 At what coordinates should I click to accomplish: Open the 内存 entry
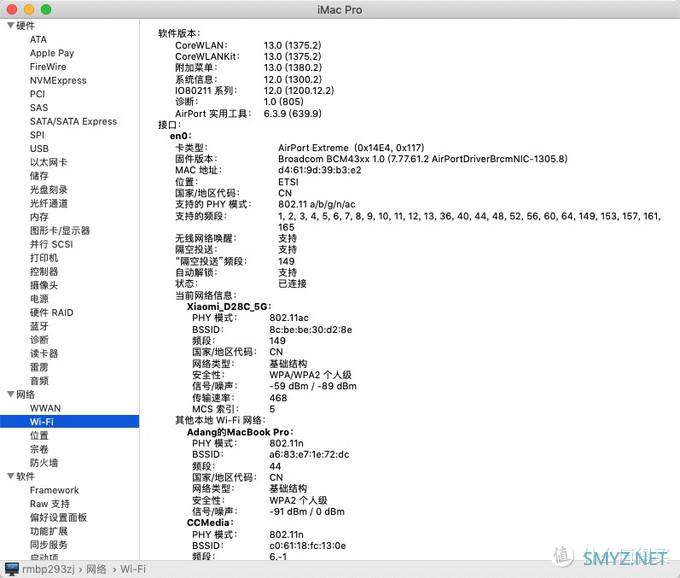(x=39, y=217)
